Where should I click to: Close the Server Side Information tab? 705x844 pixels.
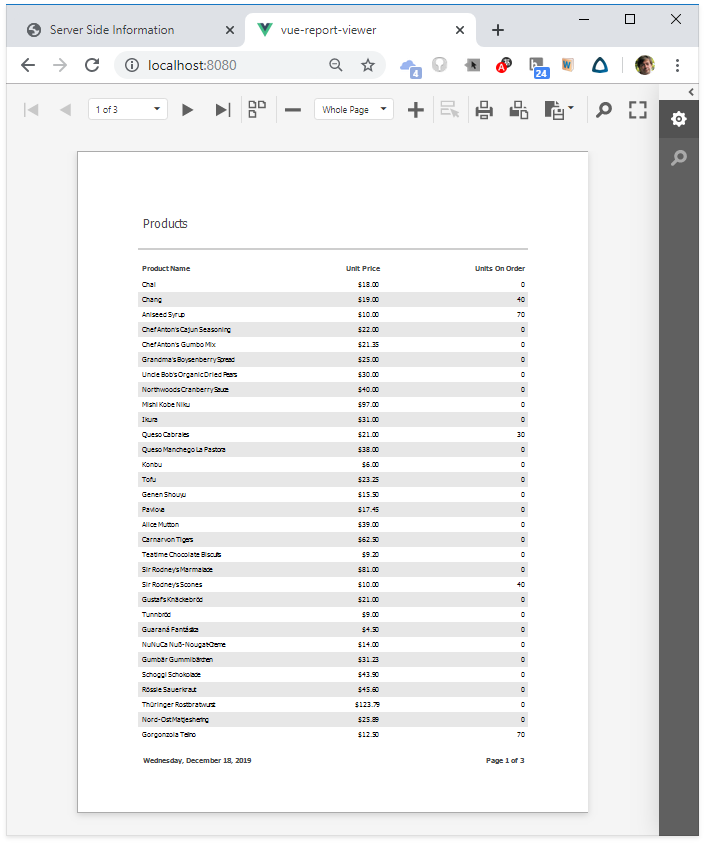click(230, 30)
